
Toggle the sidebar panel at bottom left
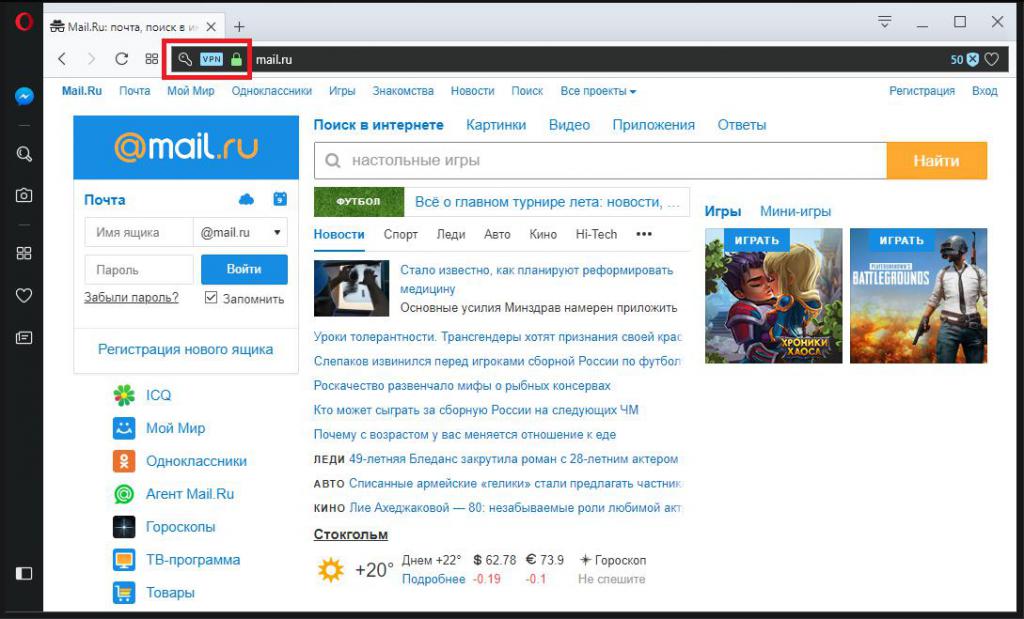click(x=24, y=573)
